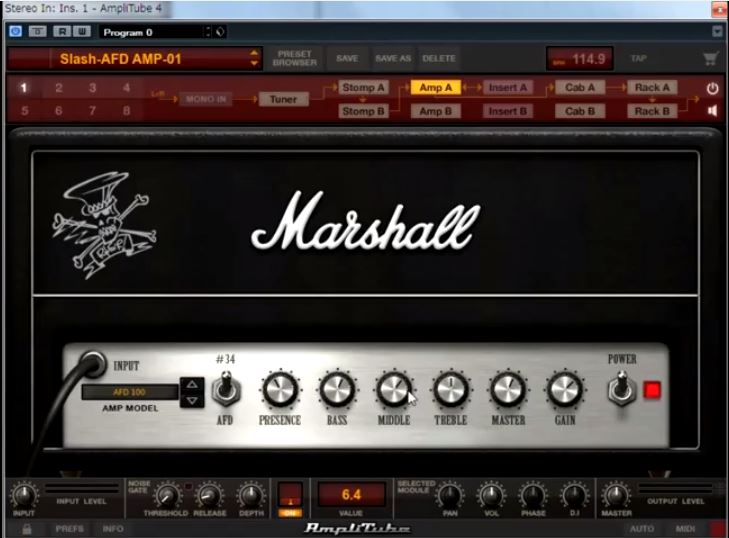
Task: Click the PRESENCE knob on the amp
Action: tap(280, 390)
